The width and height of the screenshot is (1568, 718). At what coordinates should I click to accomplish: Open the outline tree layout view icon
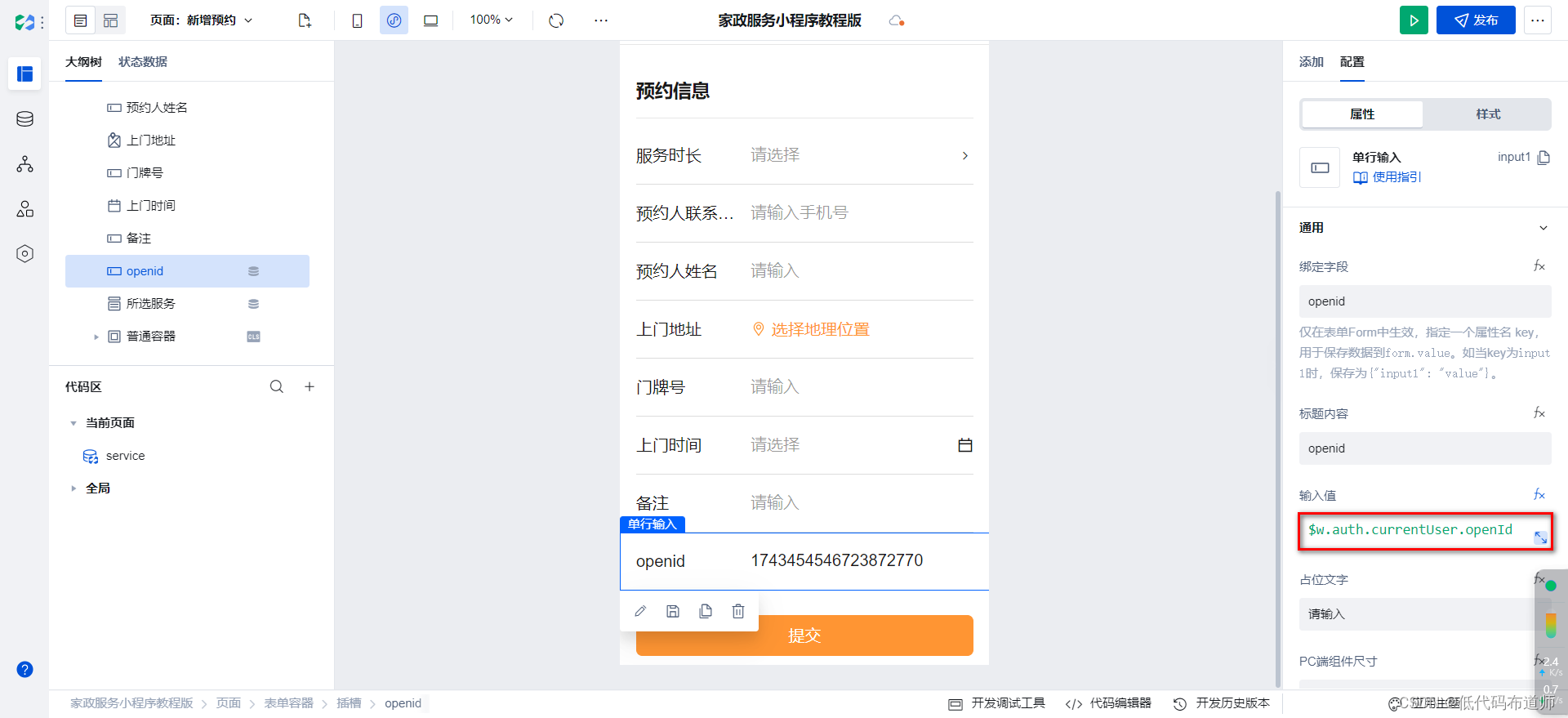80,20
